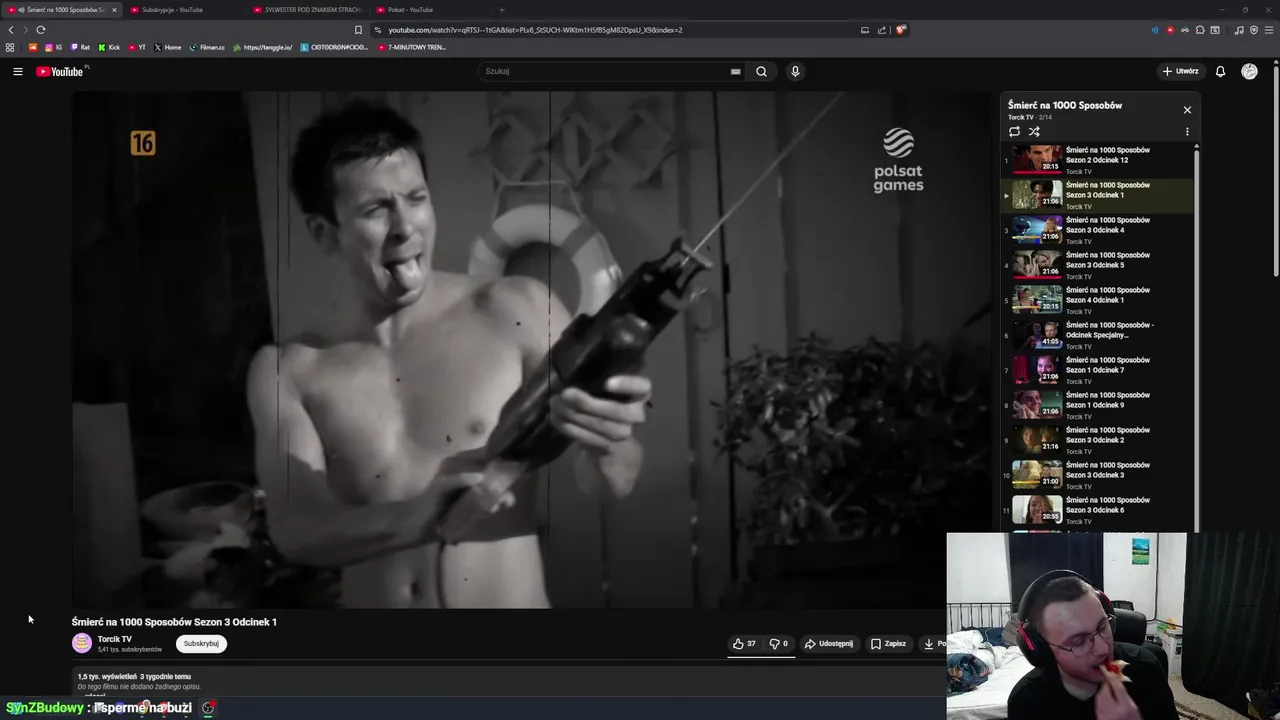Select playlist item Sezon 3 Odcinek 5

1097,265
